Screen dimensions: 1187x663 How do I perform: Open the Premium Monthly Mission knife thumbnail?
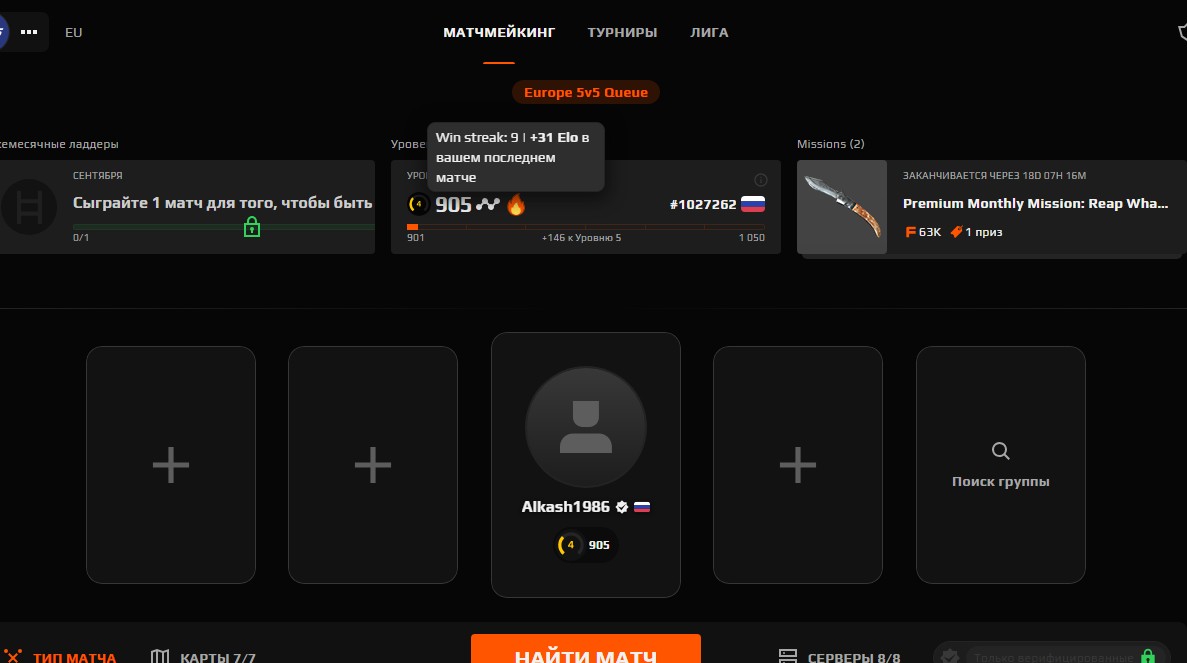(842, 207)
